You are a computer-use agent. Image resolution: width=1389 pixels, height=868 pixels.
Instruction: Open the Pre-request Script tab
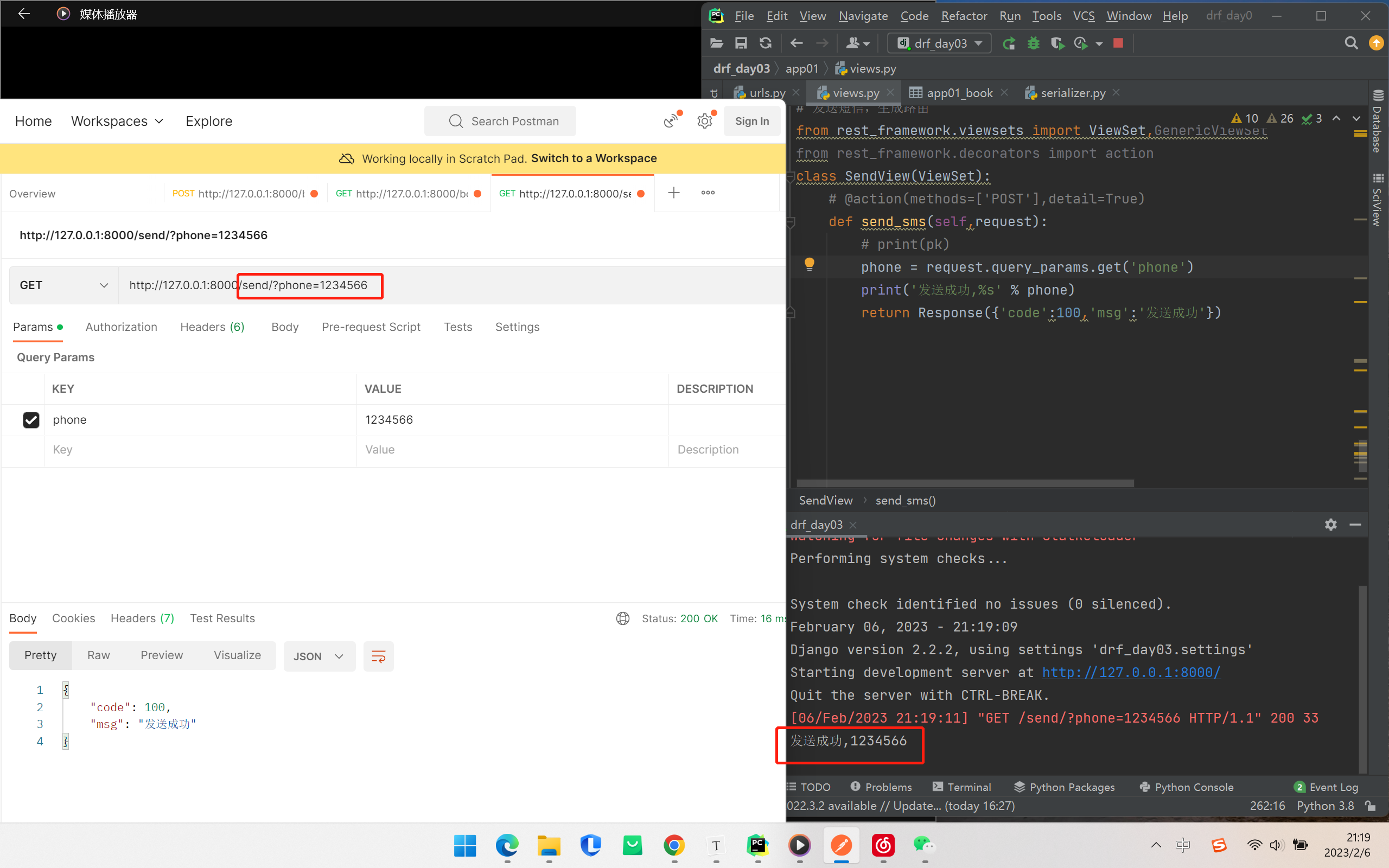371,327
